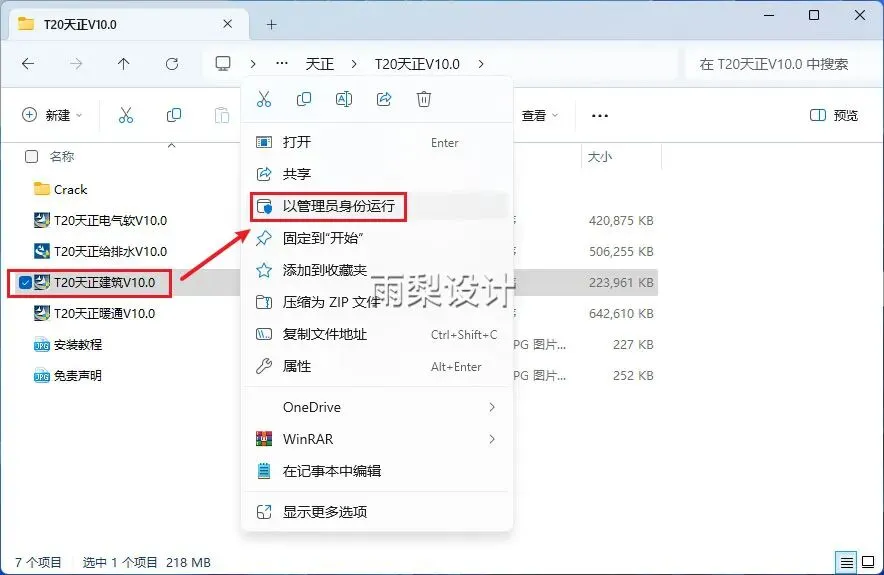This screenshot has height=575, width=884.
Task: Select 以管理员身份运行
Action: pos(377,206)
